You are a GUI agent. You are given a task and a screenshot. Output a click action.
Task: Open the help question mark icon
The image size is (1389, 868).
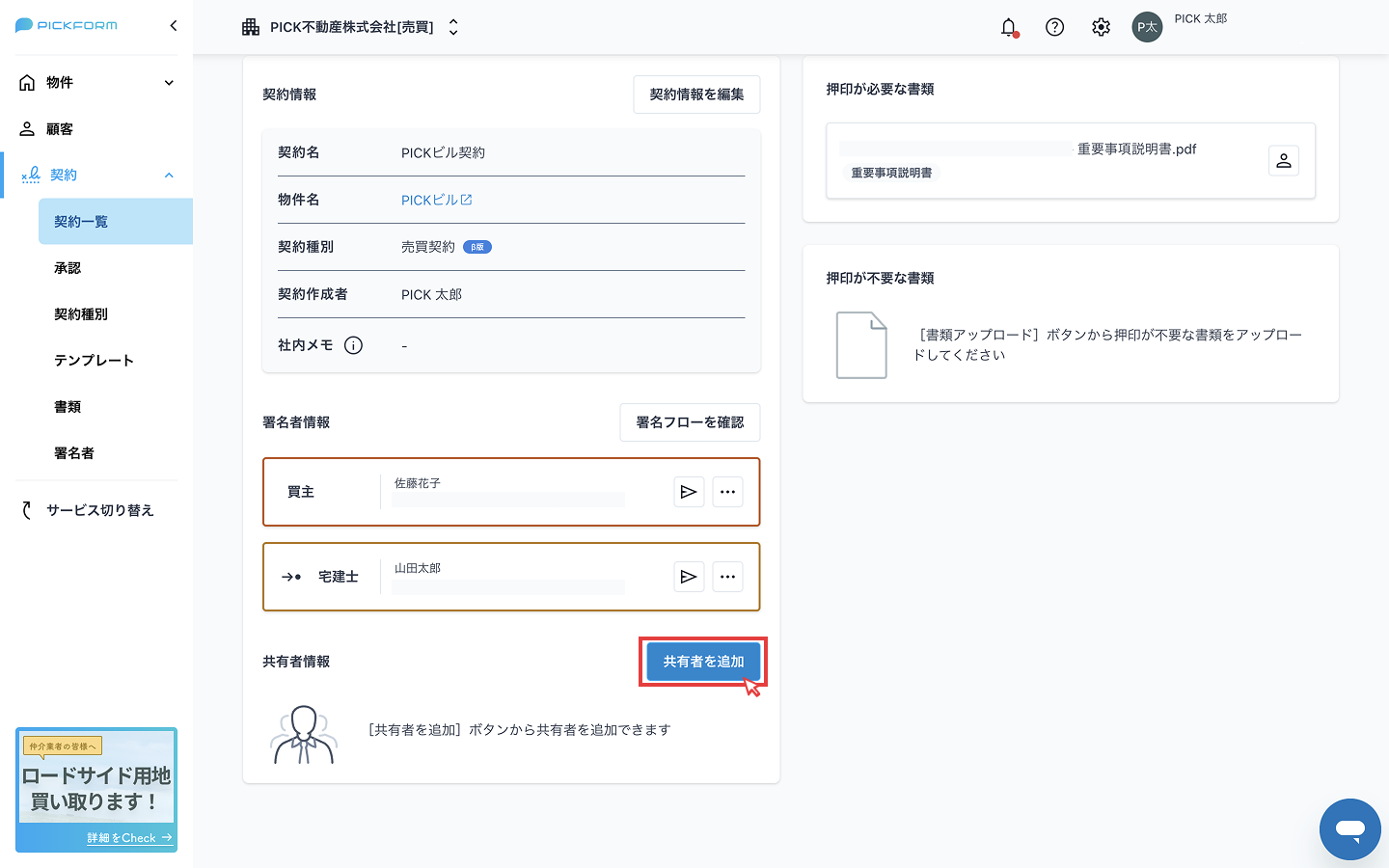coord(1054,27)
